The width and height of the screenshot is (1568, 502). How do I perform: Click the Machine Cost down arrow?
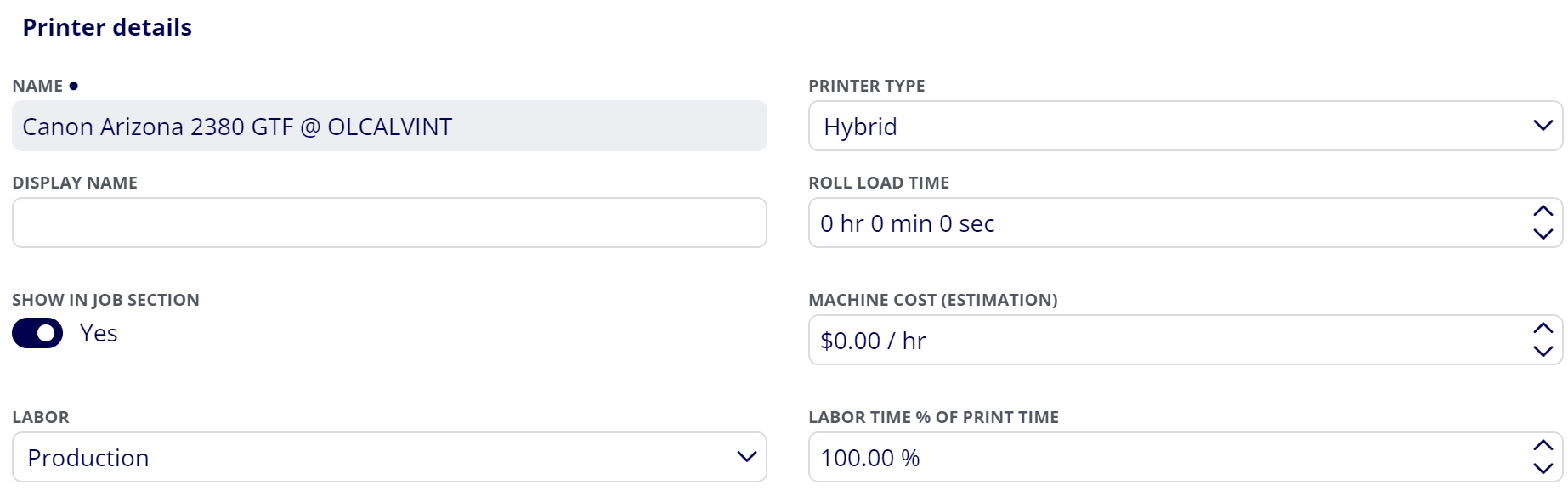point(1543,351)
